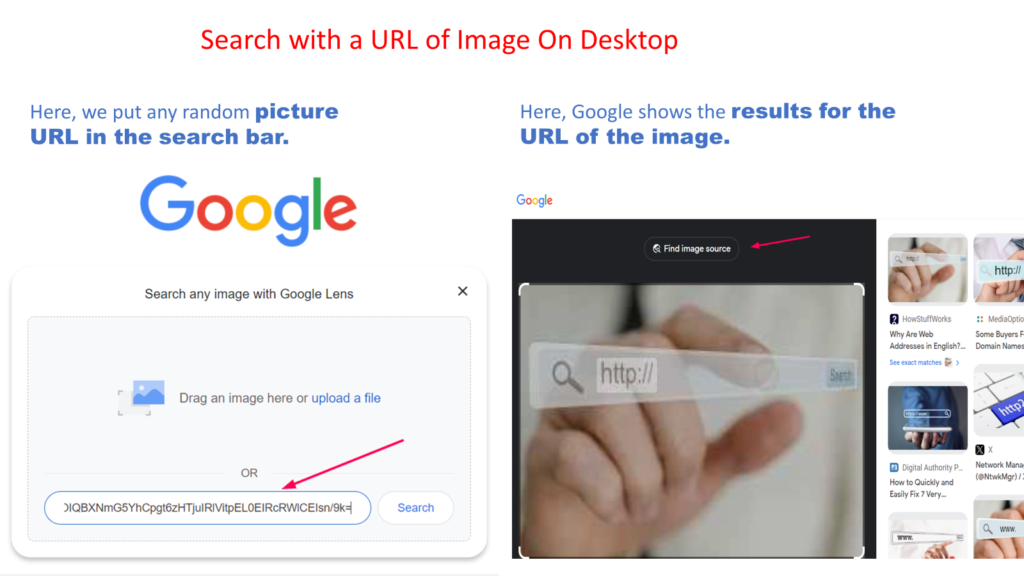Click the X source icon in results
The height and width of the screenshot is (576, 1024).
click(980, 450)
